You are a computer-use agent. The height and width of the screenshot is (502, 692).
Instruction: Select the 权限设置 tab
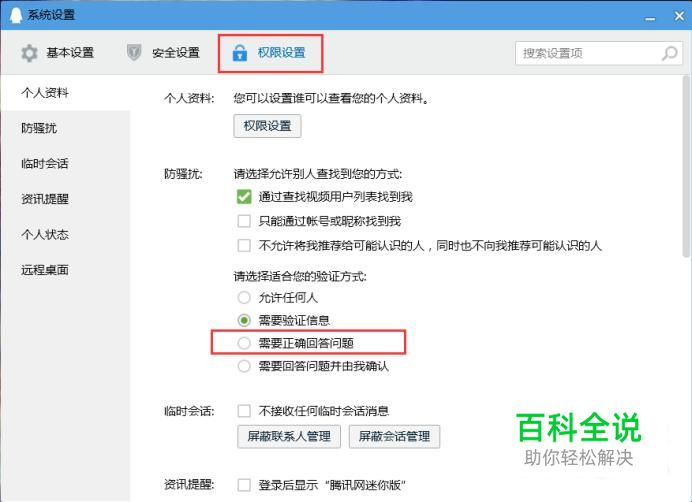(270, 53)
